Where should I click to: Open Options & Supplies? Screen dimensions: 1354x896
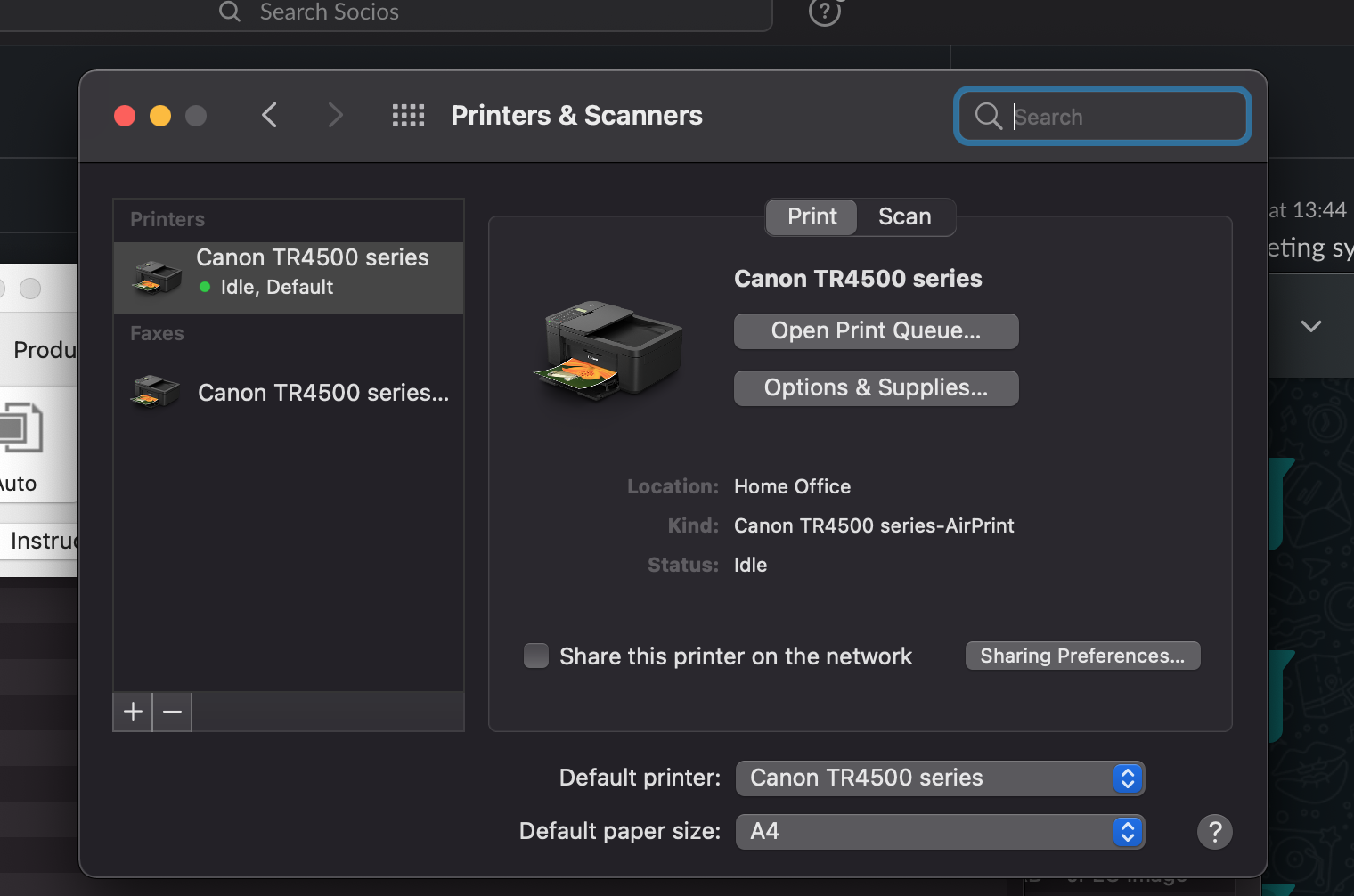[x=876, y=388]
